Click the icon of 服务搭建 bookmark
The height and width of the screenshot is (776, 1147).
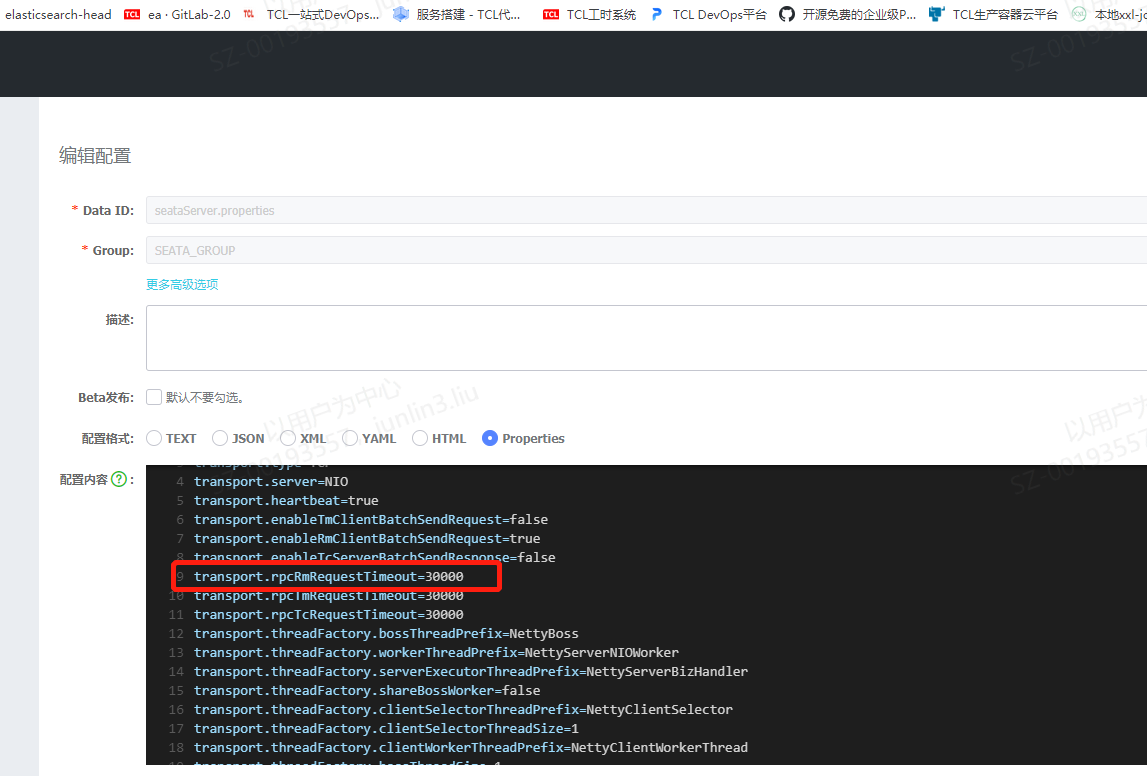point(400,14)
